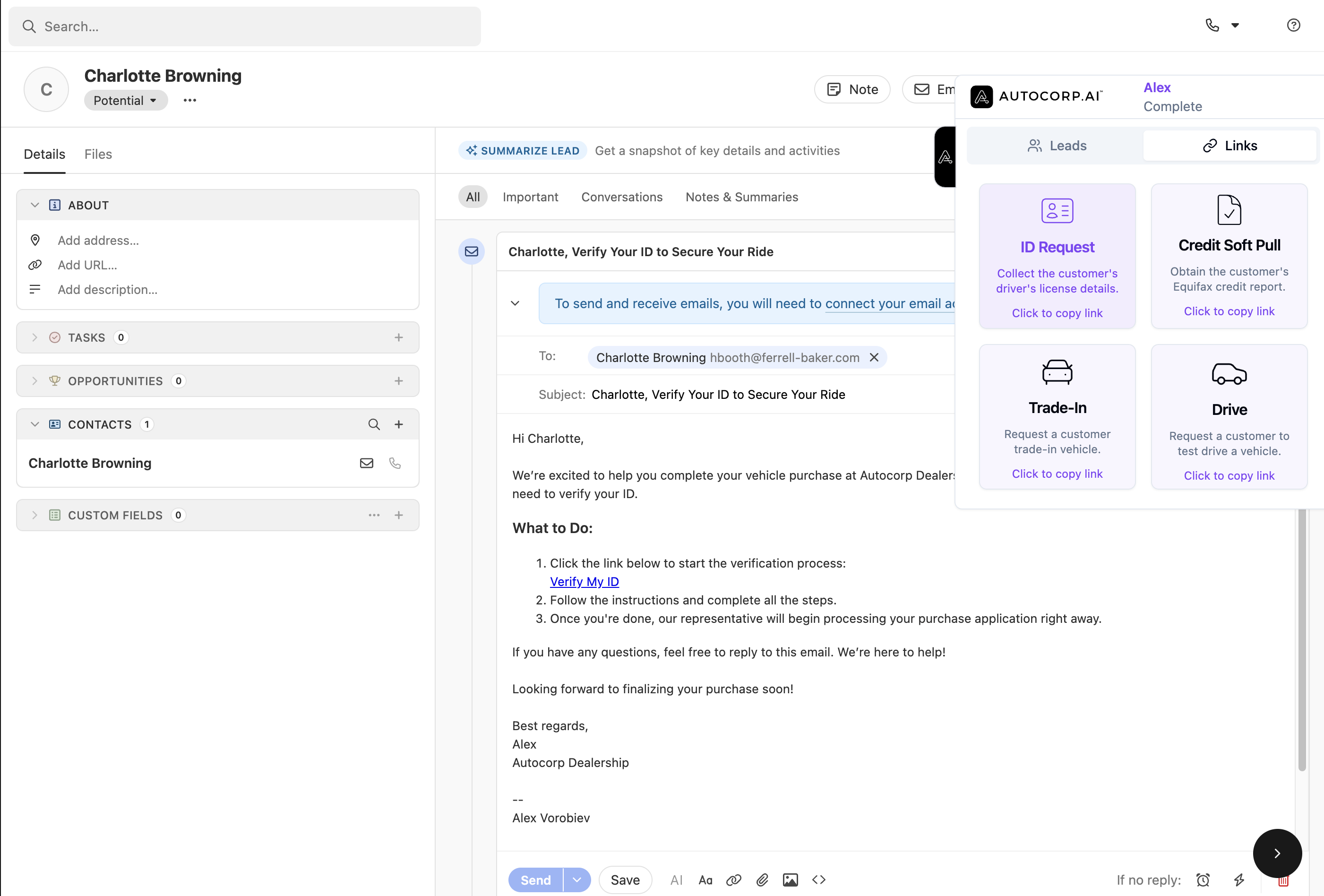The width and height of the screenshot is (1324, 896).
Task: Click Add description field
Action: click(108, 289)
